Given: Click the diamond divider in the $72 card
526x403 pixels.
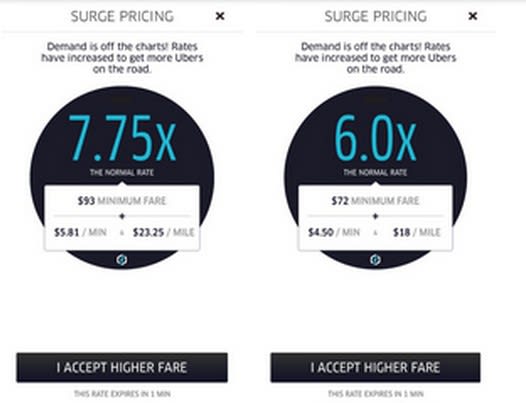Looking at the screenshot, I should tap(375, 216).
